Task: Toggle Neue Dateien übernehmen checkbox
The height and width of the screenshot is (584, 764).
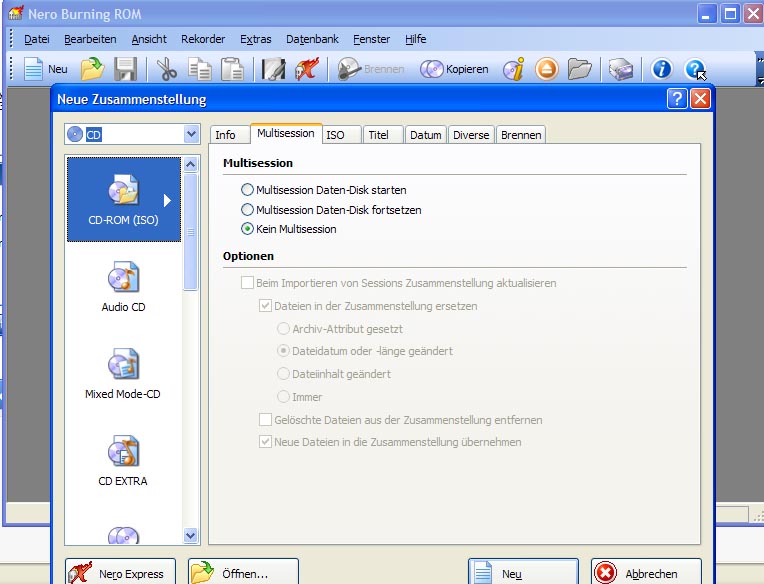Action: [x=265, y=442]
